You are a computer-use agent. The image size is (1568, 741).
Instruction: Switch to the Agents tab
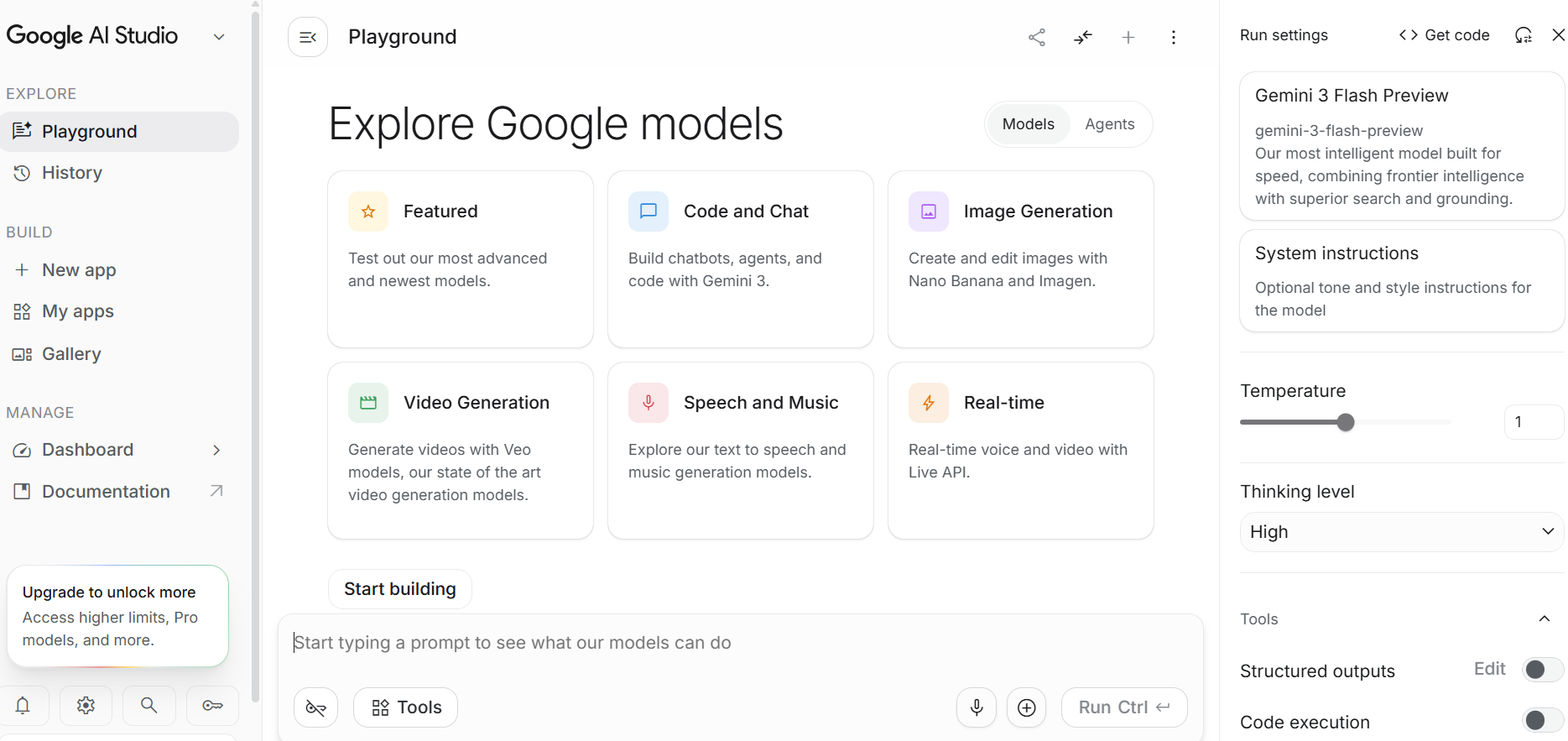pyautogui.click(x=1109, y=124)
